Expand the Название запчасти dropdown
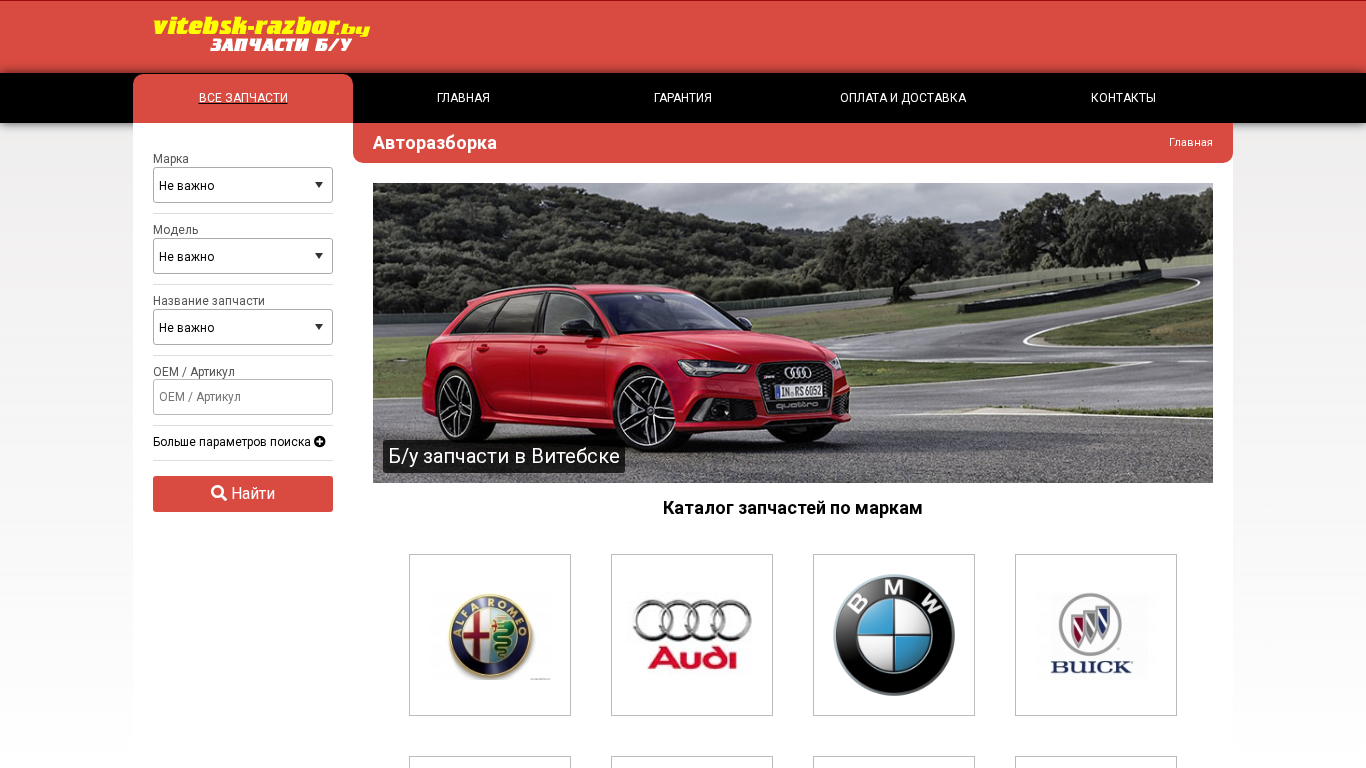Image resolution: width=1366 pixels, height=768 pixels. click(x=243, y=327)
